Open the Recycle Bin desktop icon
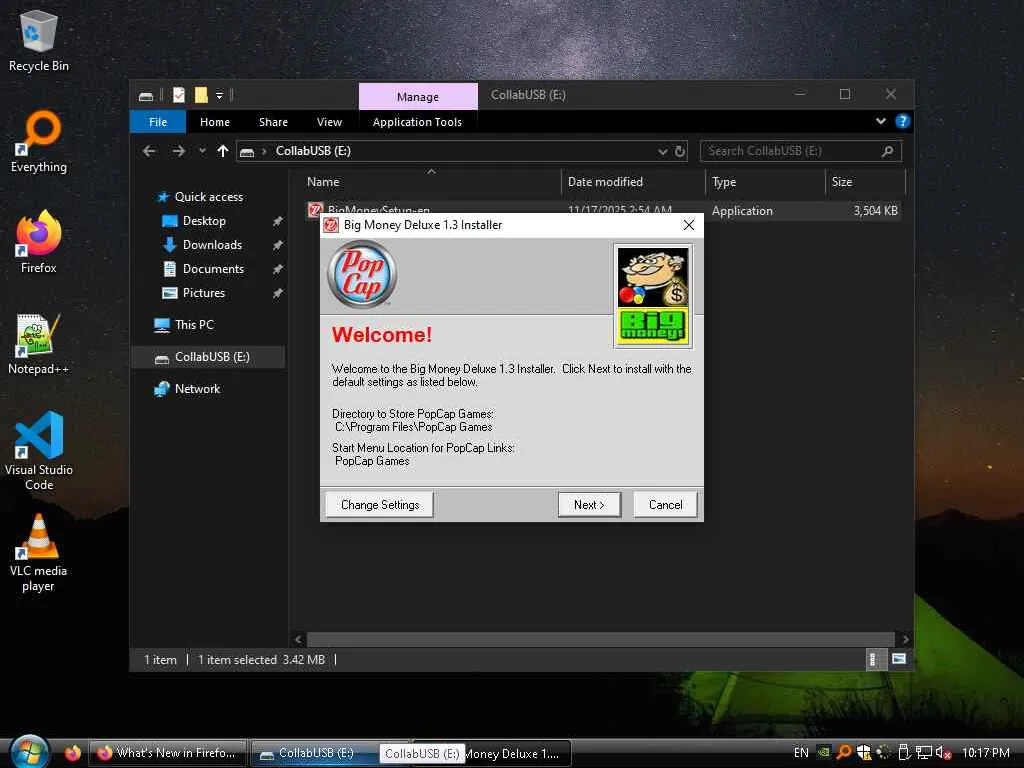Screen dimensions: 1024x768 (x=39, y=40)
